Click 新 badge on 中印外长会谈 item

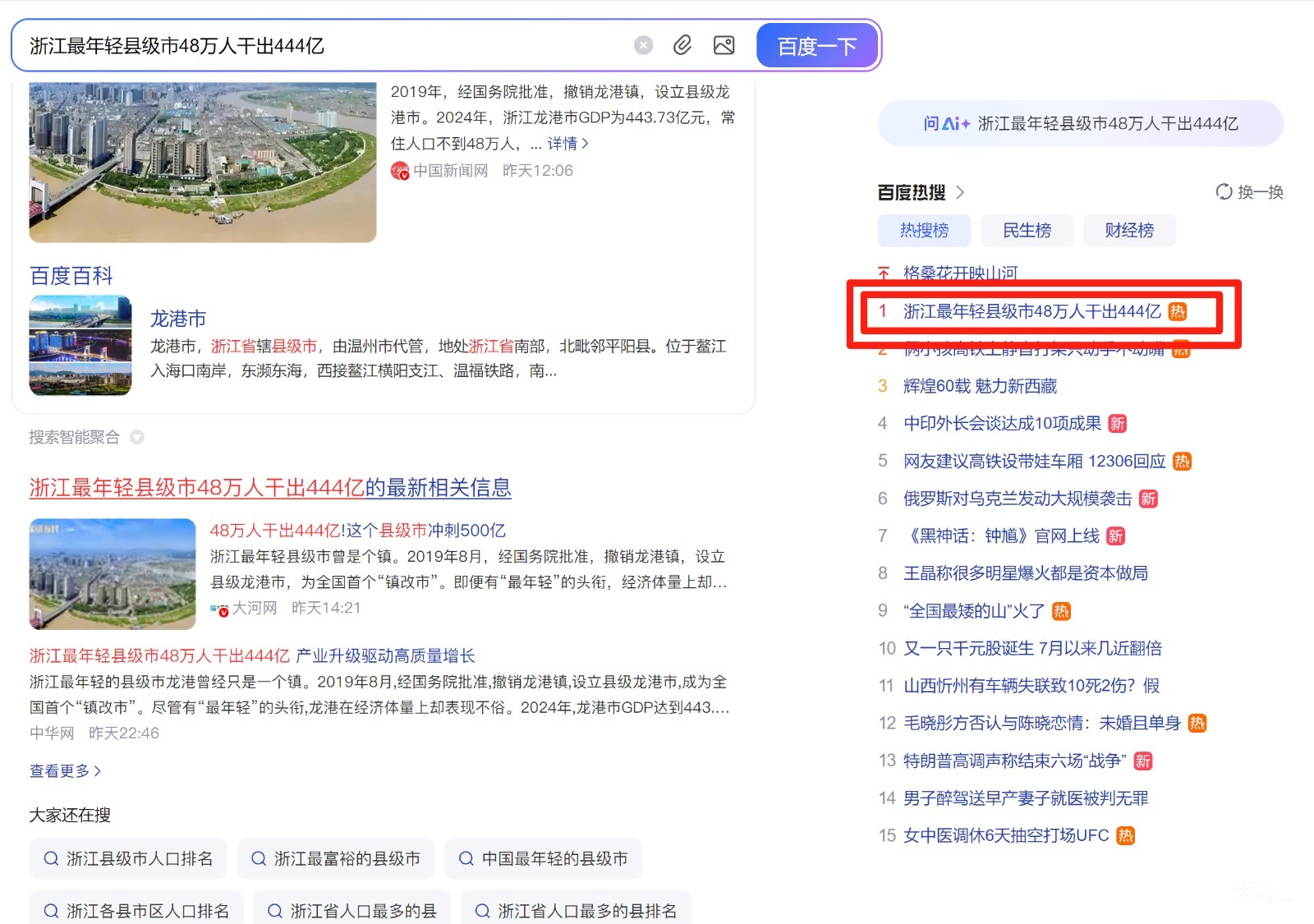(x=1117, y=424)
